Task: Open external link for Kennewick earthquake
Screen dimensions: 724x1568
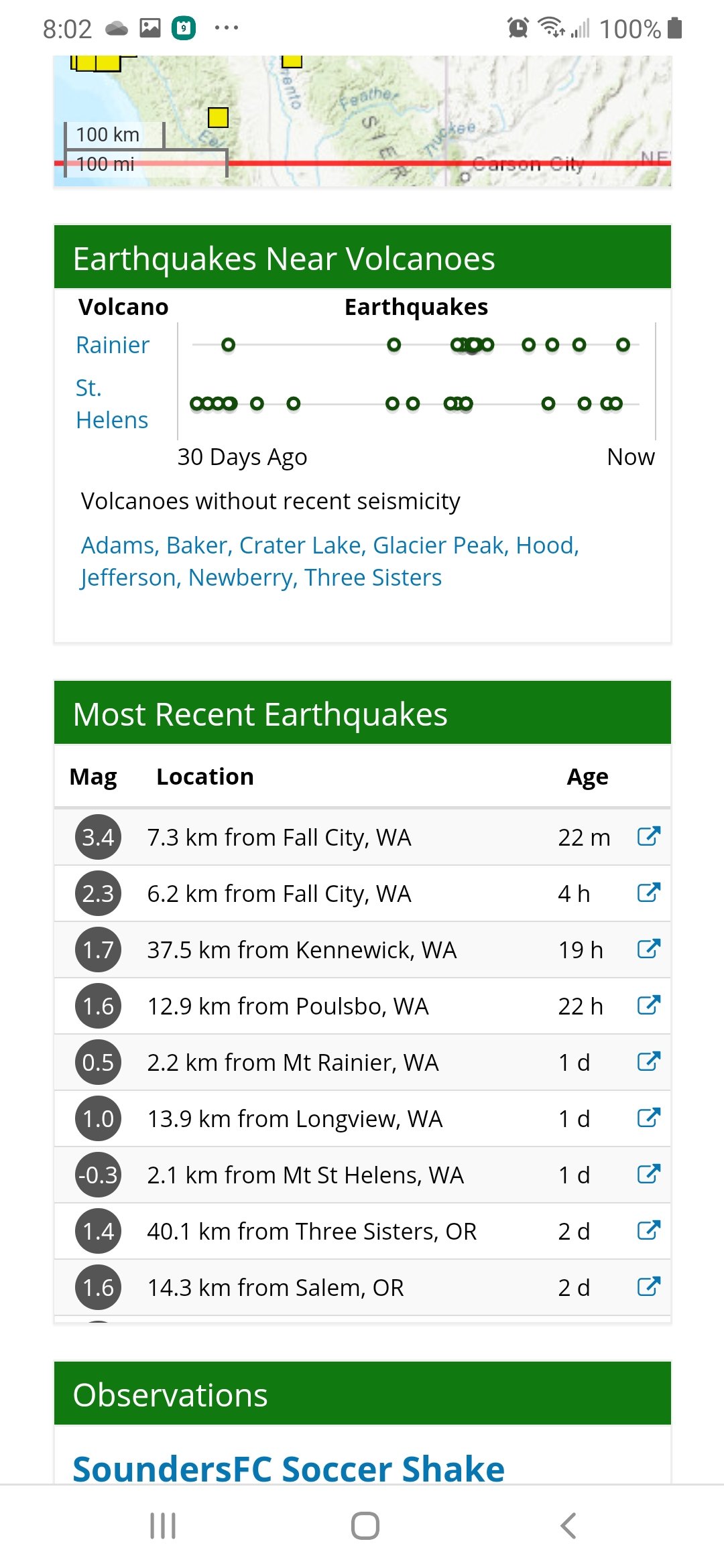Action: (648, 949)
